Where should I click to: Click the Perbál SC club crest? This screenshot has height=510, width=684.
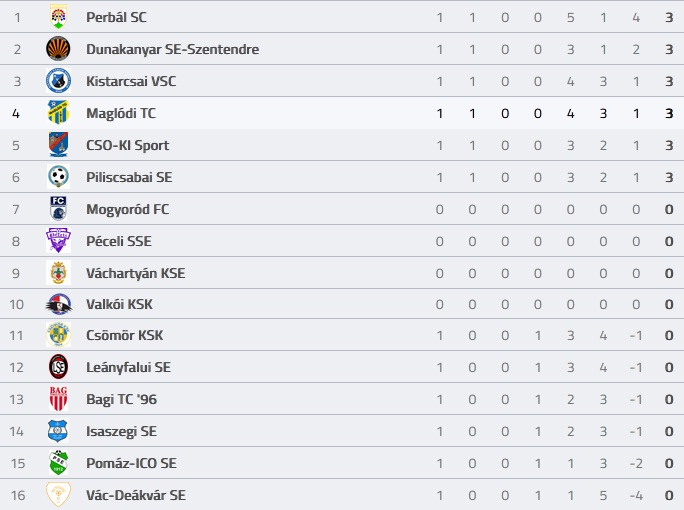58,17
